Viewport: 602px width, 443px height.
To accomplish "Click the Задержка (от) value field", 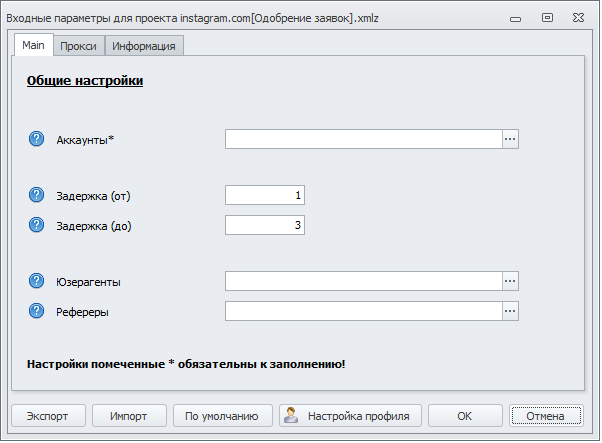I will [265, 195].
